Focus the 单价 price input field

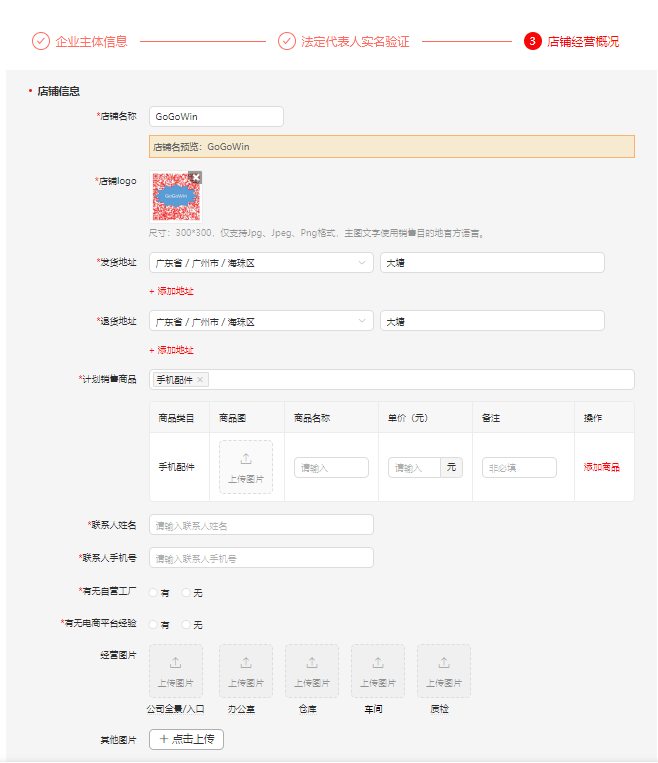414,468
